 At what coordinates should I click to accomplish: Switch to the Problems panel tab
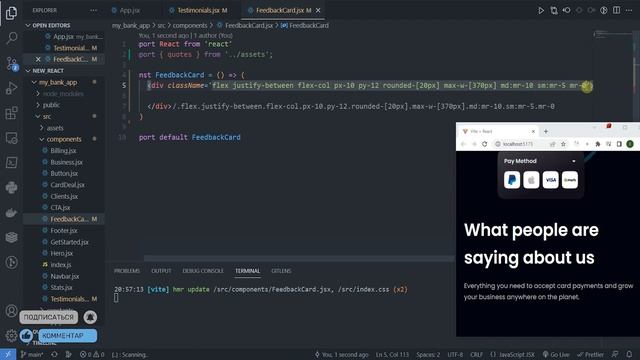tap(127, 271)
